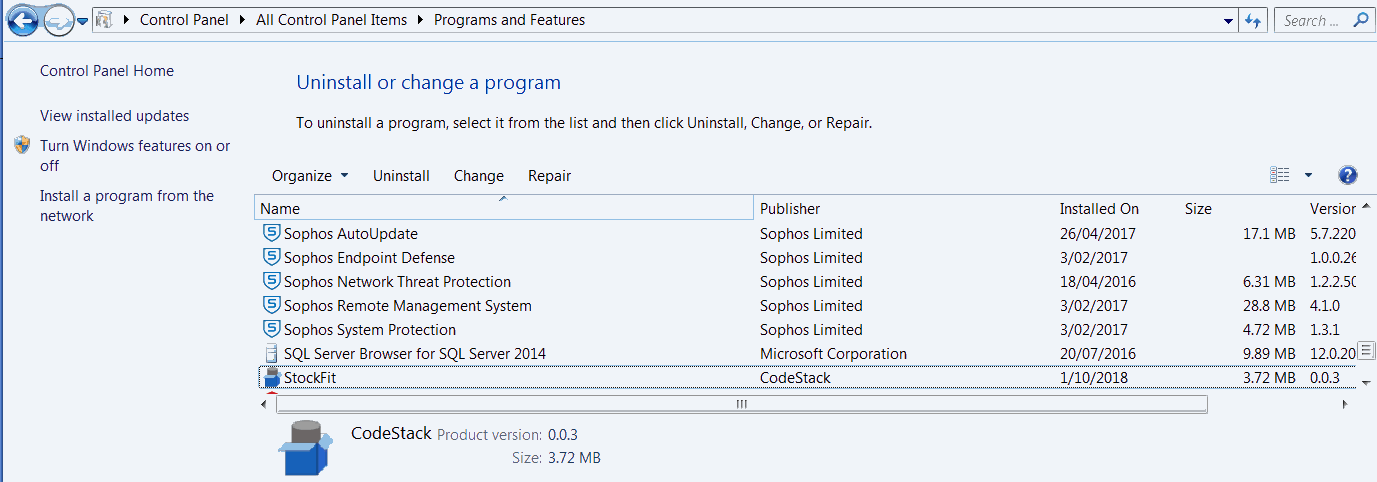Sort by the Name column header
This screenshot has height=482, width=1377.
click(x=505, y=208)
